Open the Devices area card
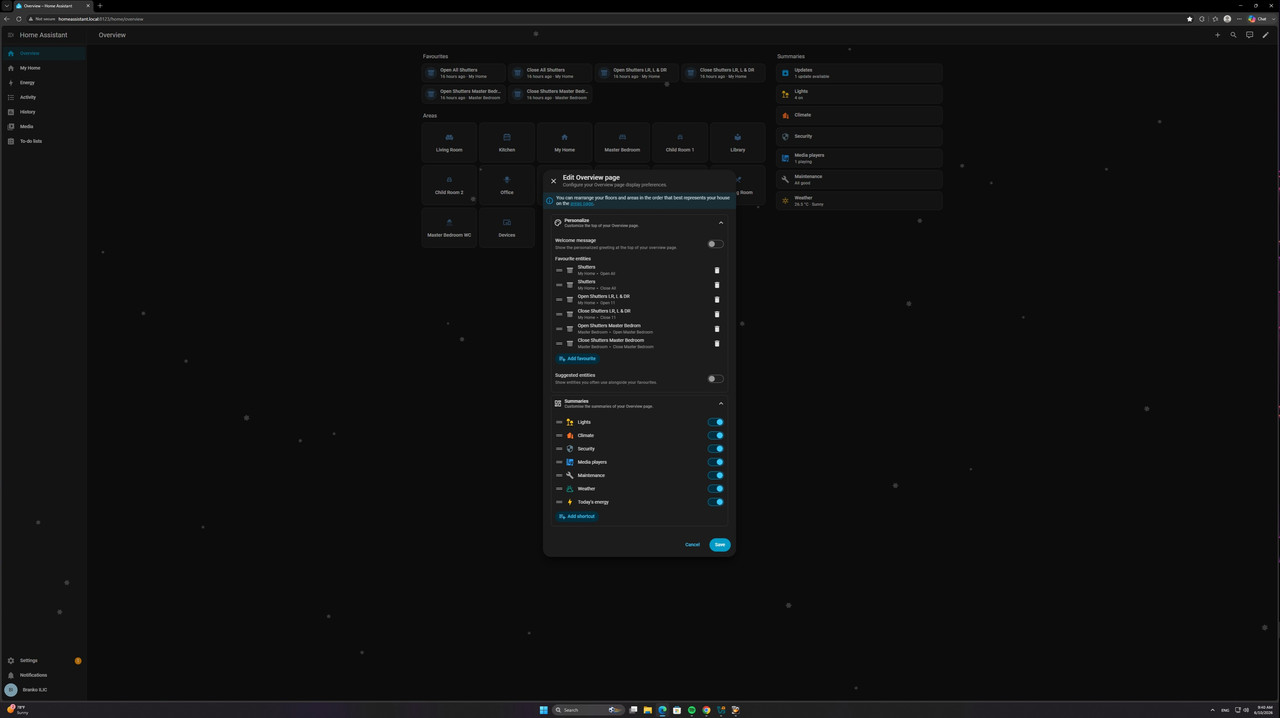The width and height of the screenshot is (1280, 718). click(507, 227)
